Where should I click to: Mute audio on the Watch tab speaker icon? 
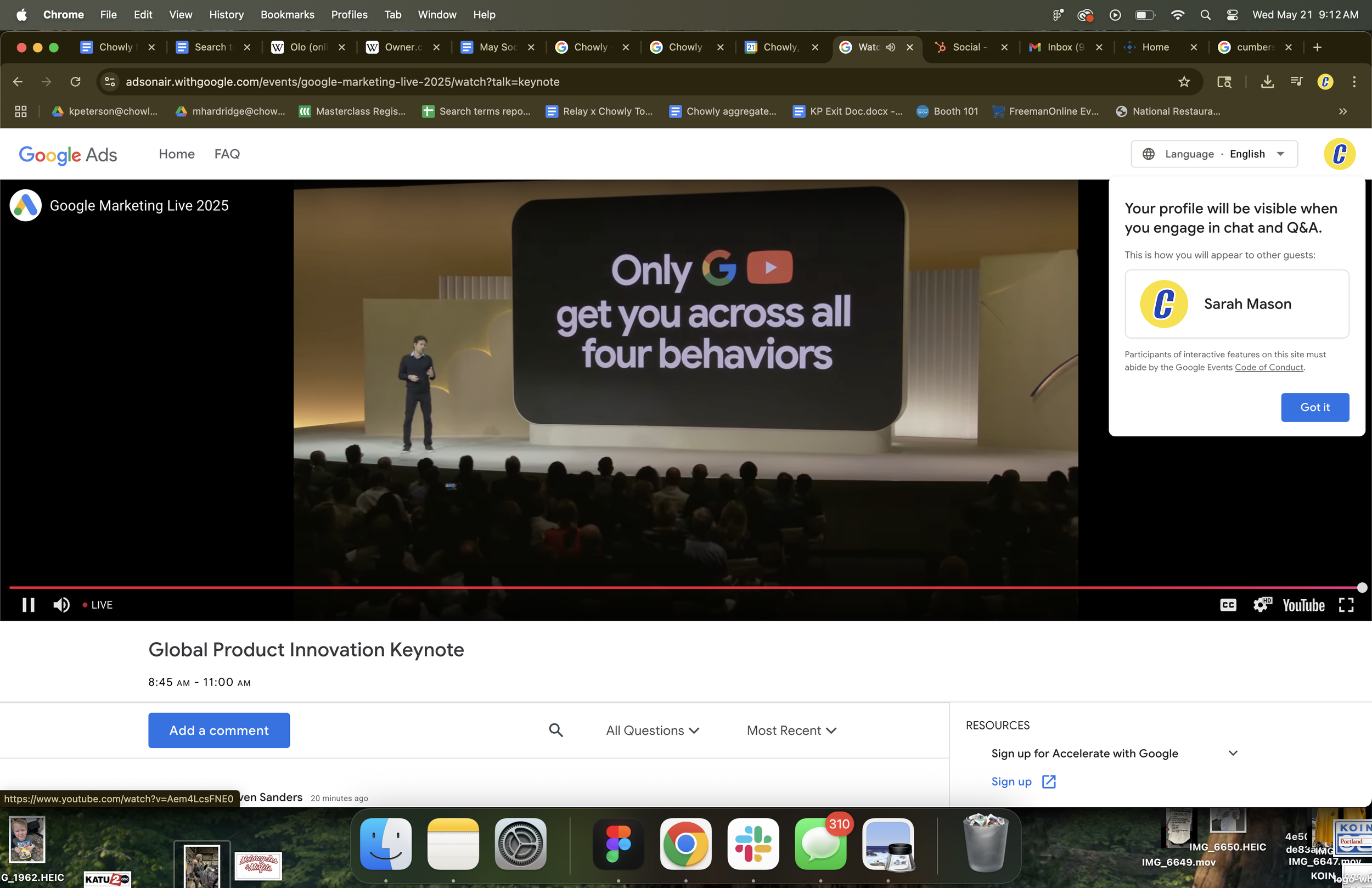[x=890, y=47]
